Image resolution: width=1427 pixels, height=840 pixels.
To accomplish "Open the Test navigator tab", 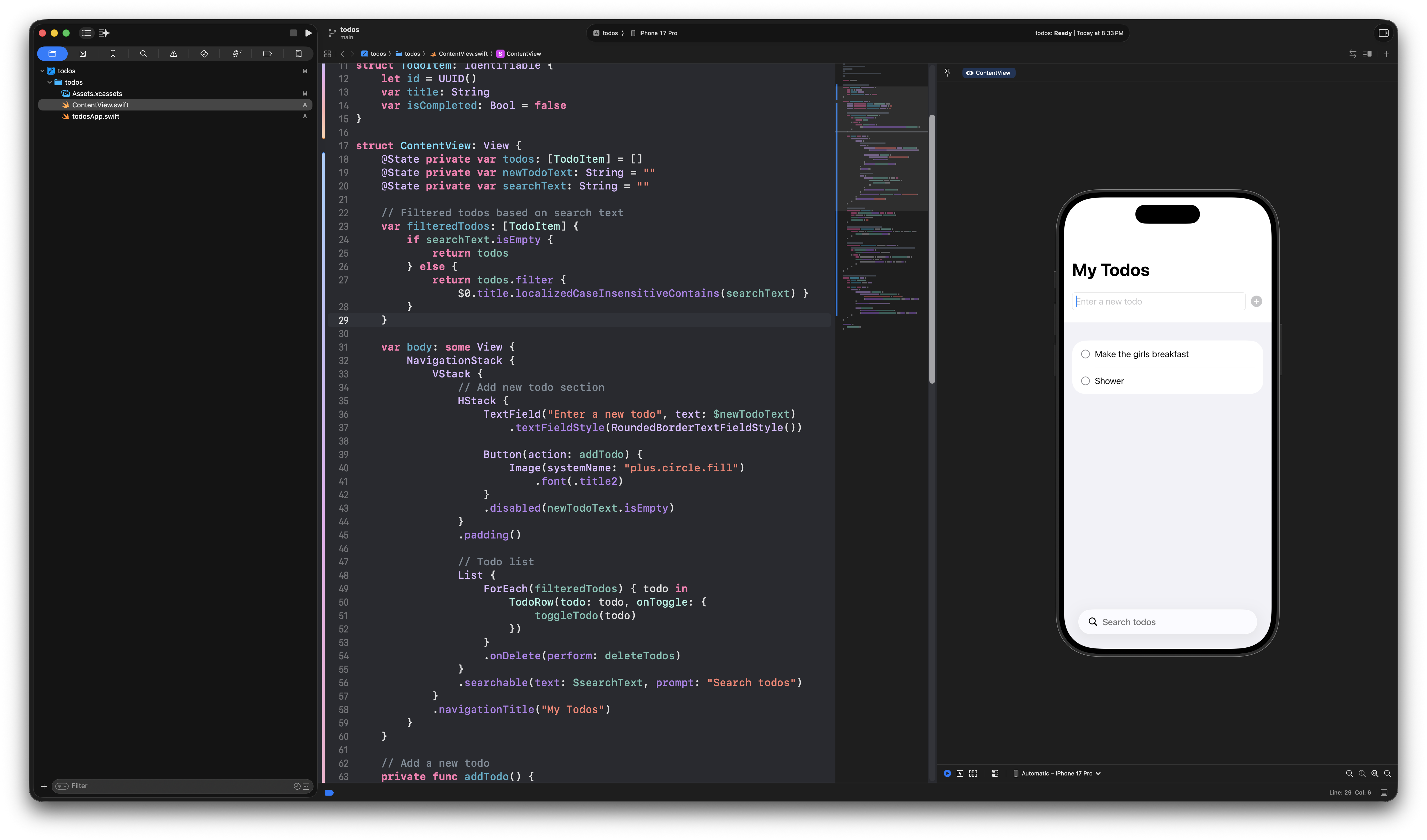I will (x=205, y=54).
